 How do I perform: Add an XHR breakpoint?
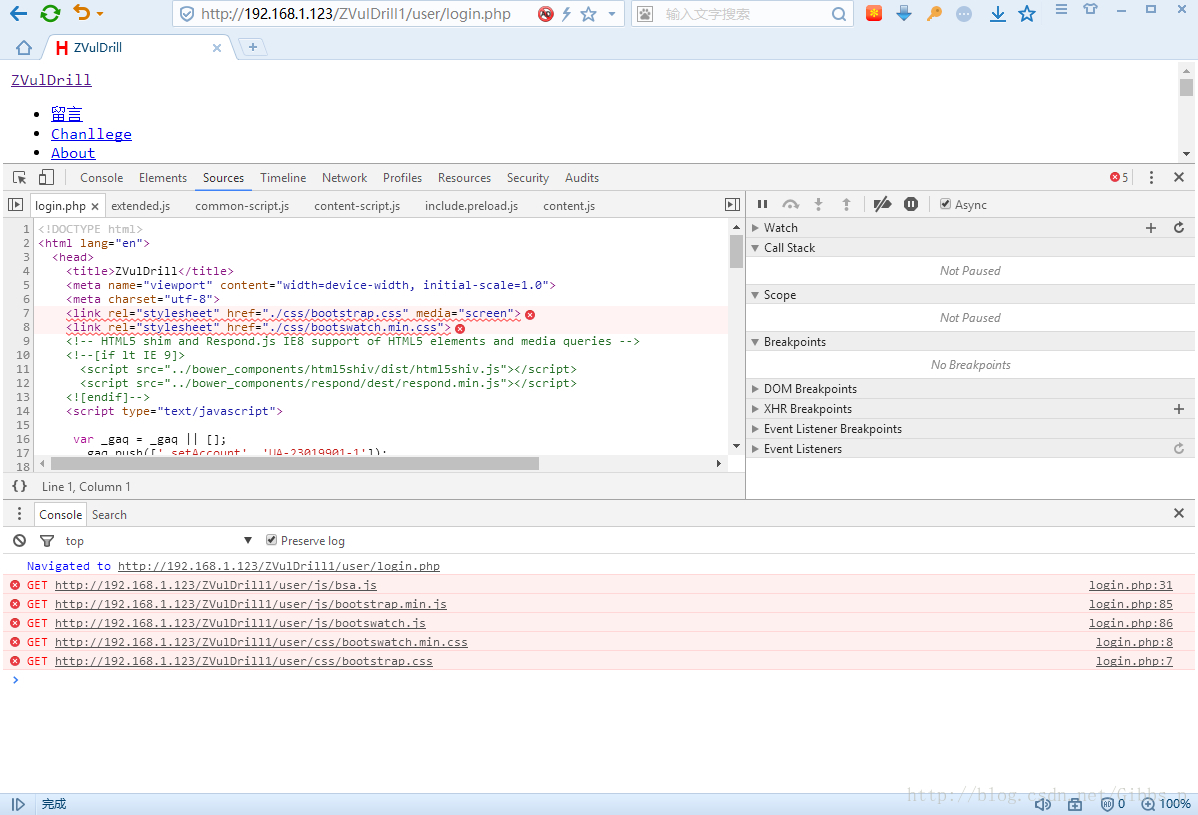[x=1179, y=409]
